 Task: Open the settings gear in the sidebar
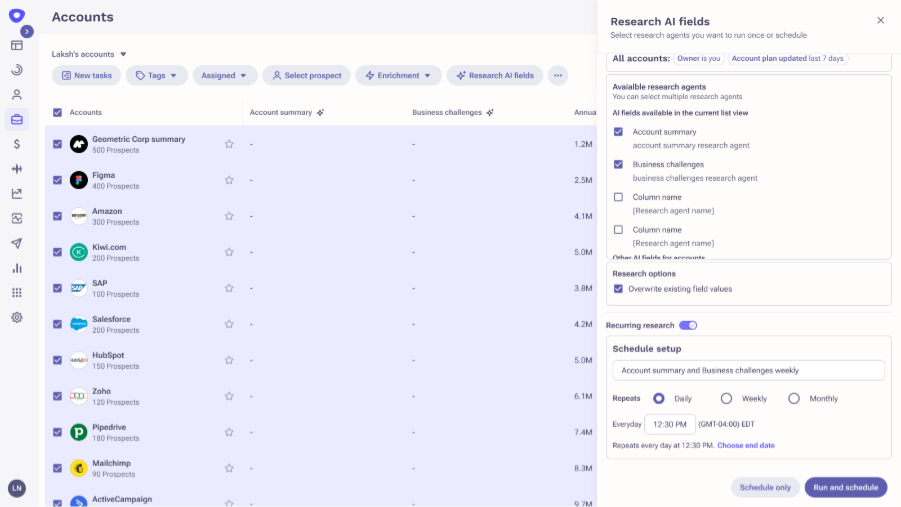point(17,317)
